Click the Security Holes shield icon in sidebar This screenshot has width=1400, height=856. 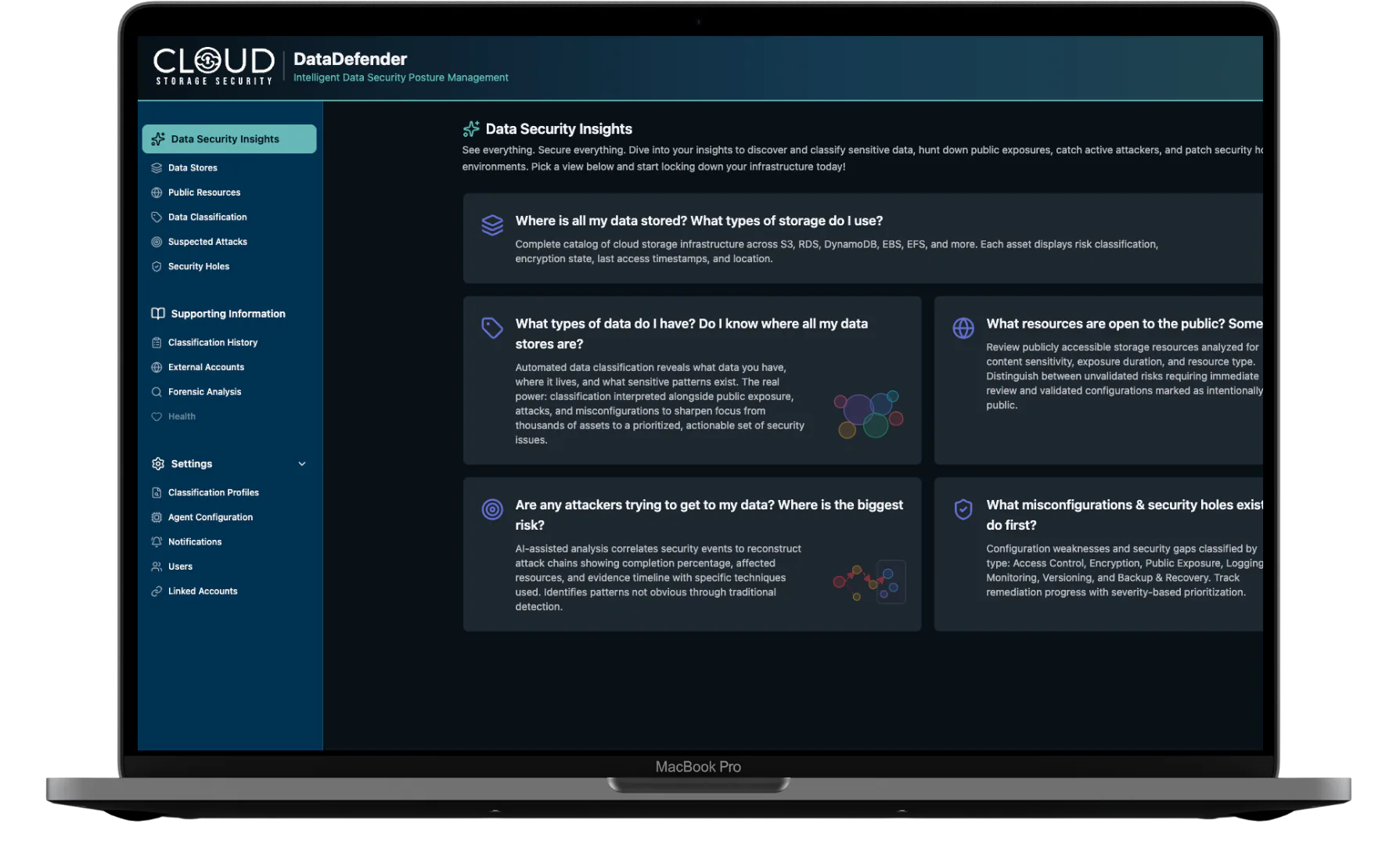(157, 267)
